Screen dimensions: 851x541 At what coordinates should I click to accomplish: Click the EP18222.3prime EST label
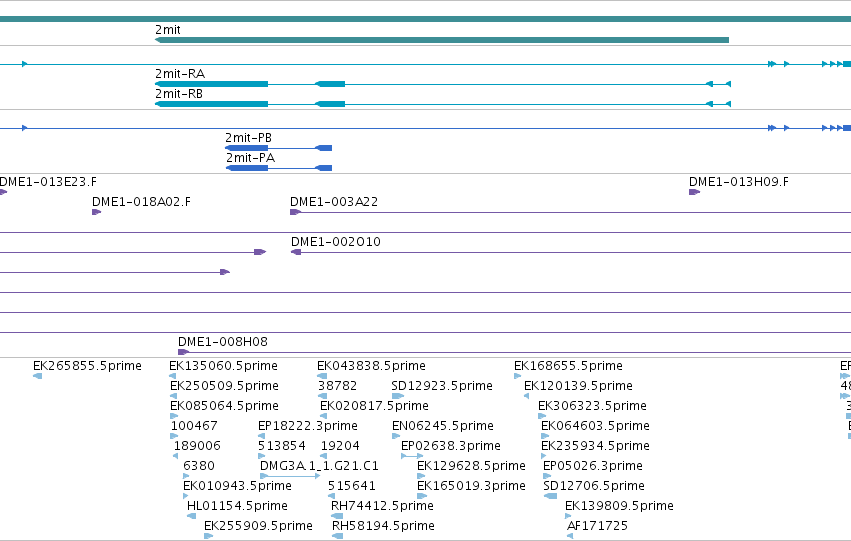click(308, 426)
